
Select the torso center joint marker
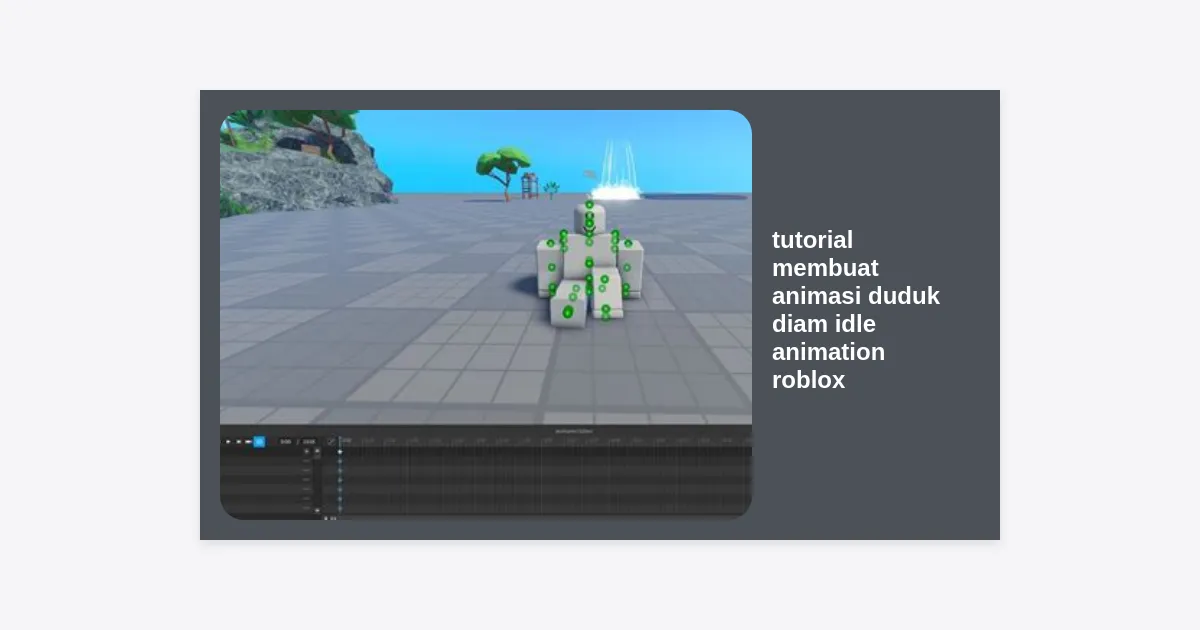[589, 263]
